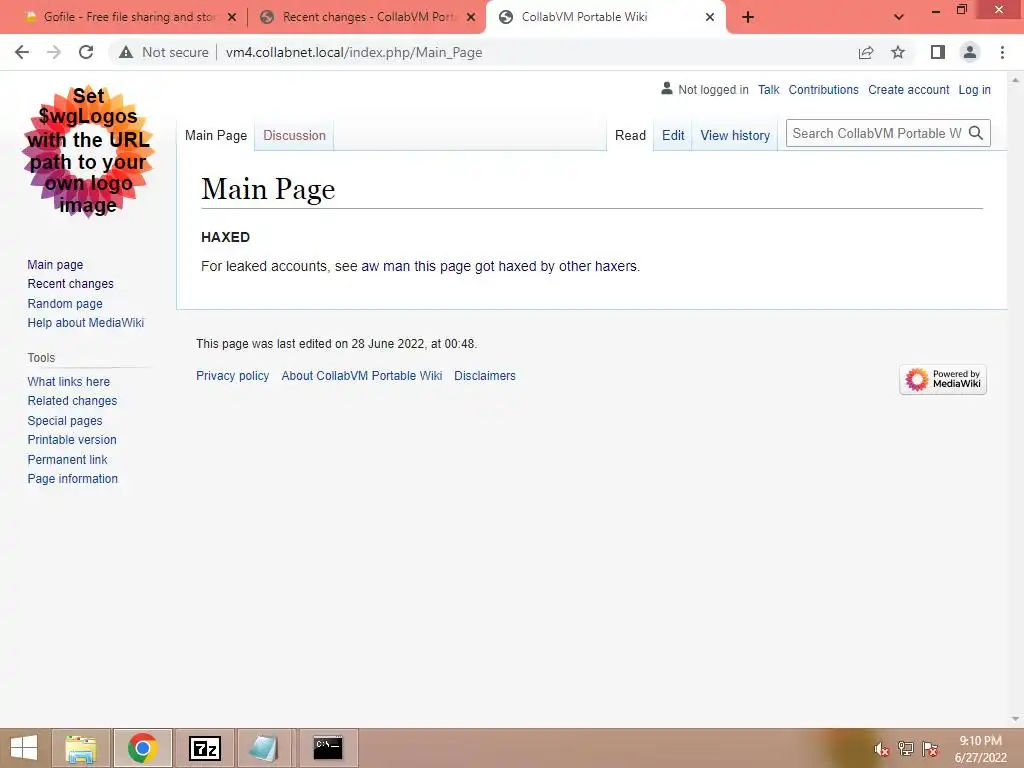This screenshot has width=1024, height=768.
Task: Open What links here
Action: click(69, 381)
